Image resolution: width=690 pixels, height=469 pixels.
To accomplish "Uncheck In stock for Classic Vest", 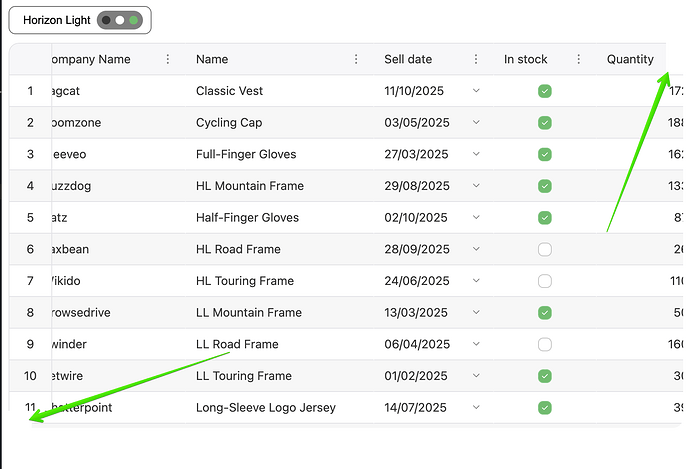I will pyautogui.click(x=545, y=91).
